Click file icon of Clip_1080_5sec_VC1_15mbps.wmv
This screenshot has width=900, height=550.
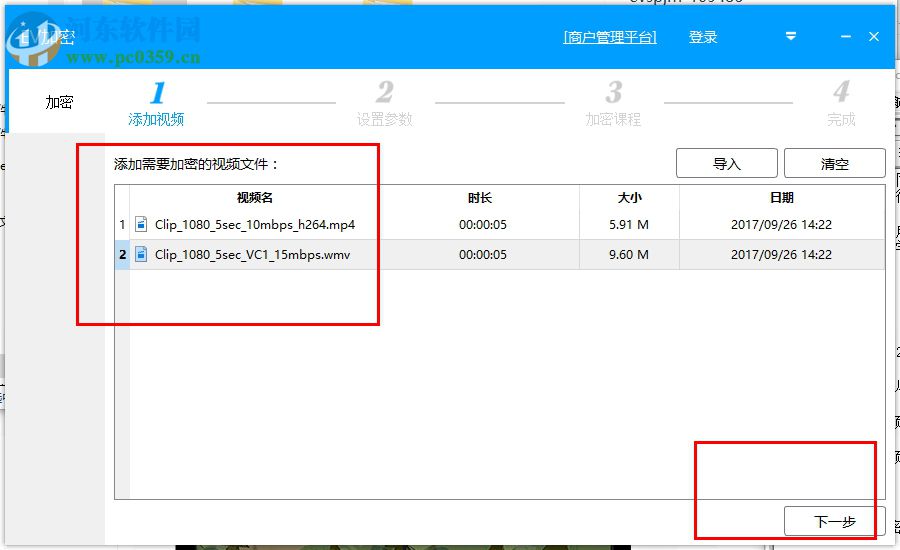(x=141, y=254)
